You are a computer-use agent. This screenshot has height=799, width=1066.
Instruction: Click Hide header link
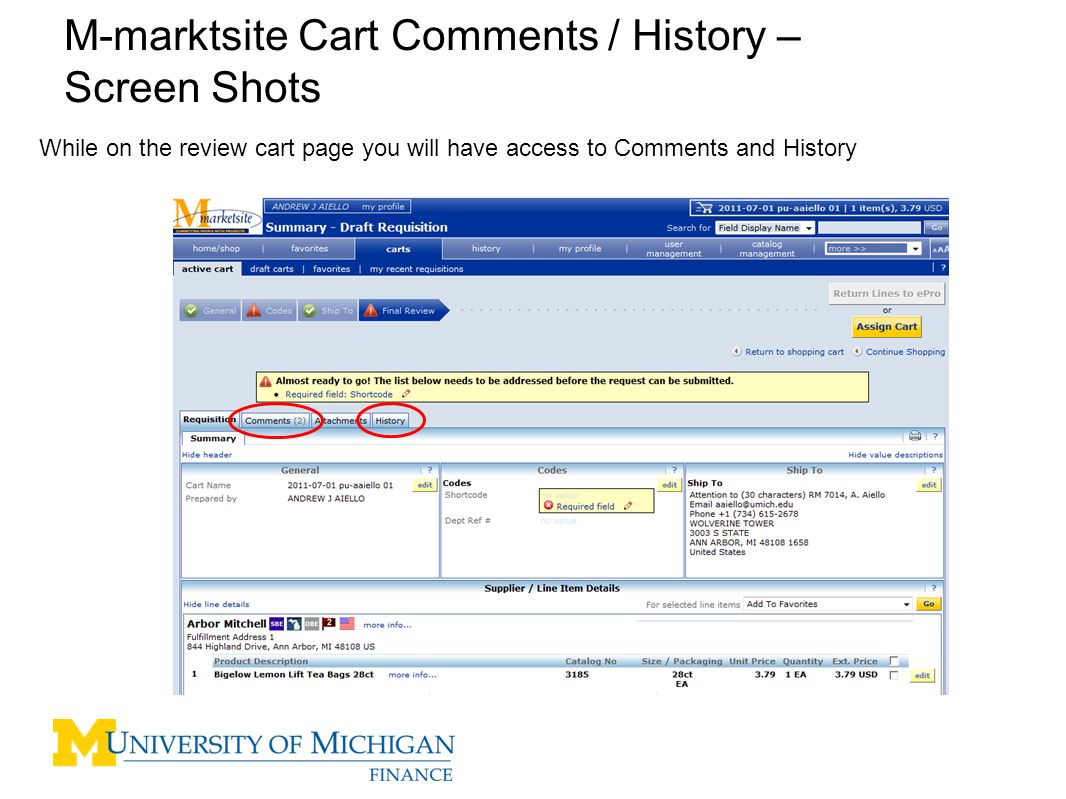coord(207,455)
